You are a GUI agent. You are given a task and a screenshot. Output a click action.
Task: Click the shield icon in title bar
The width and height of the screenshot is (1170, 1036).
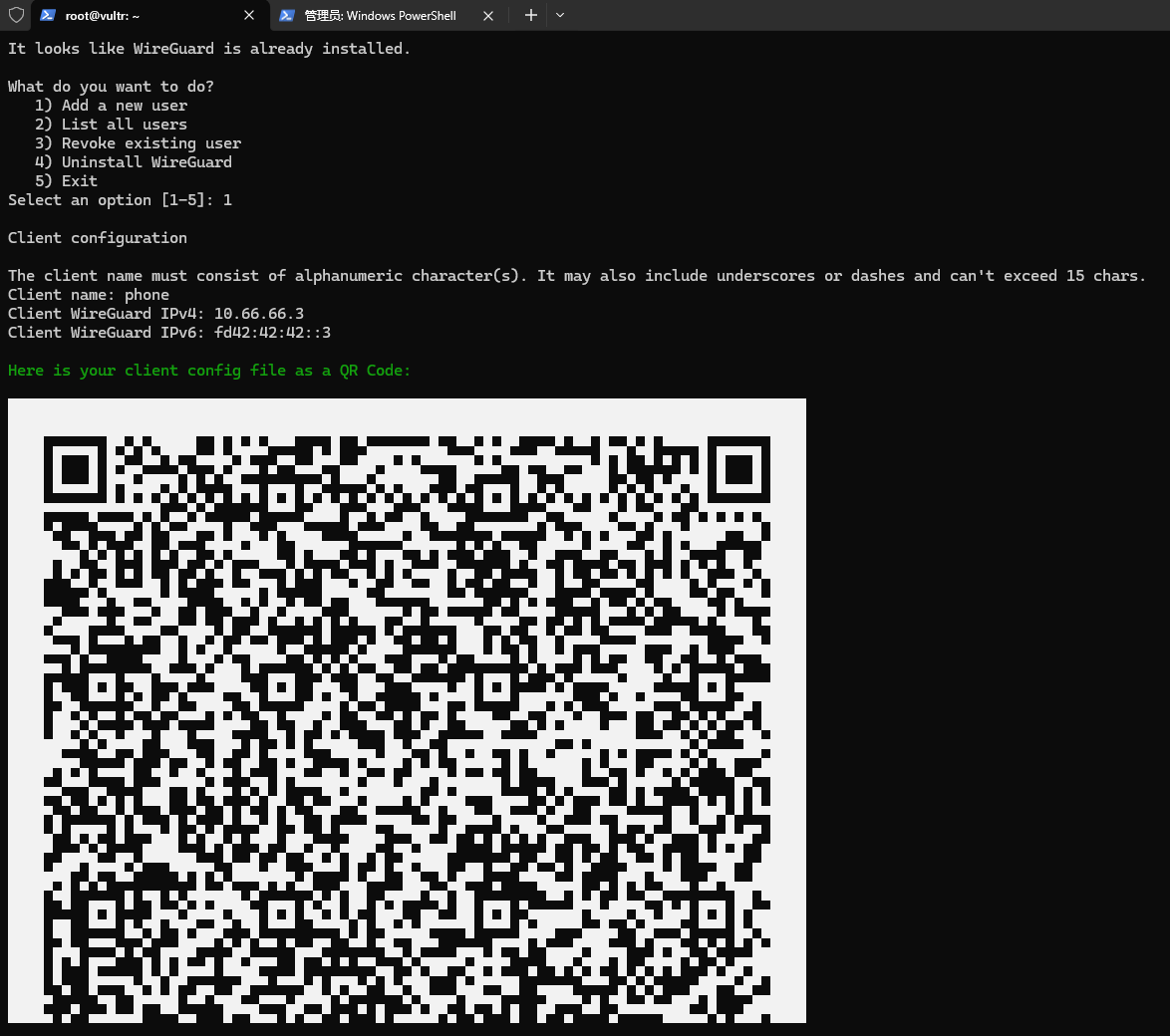(x=16, y=15)
